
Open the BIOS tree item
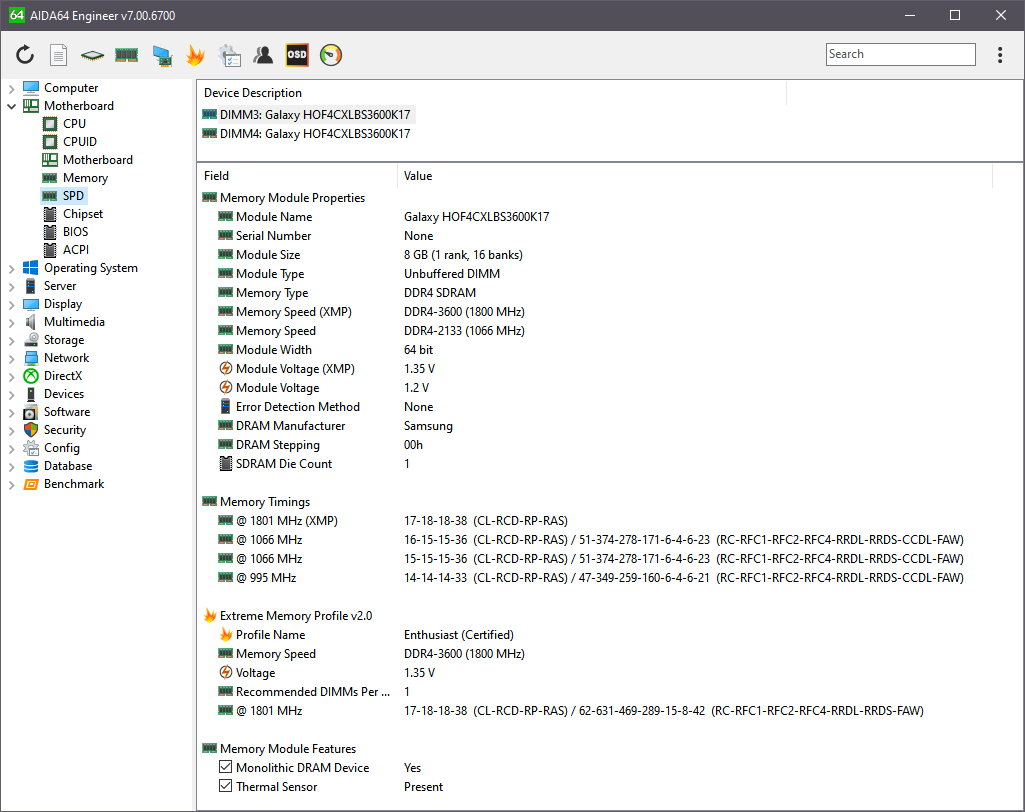tap(75, 231)
